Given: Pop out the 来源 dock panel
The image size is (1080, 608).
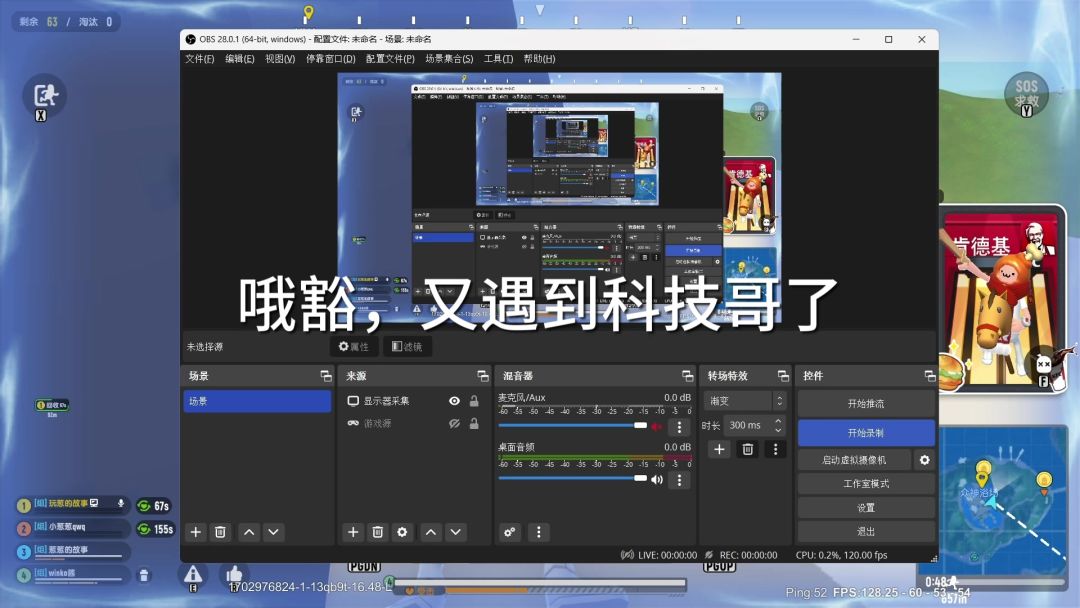Looking at the screenshot, I should pos(483,375).
